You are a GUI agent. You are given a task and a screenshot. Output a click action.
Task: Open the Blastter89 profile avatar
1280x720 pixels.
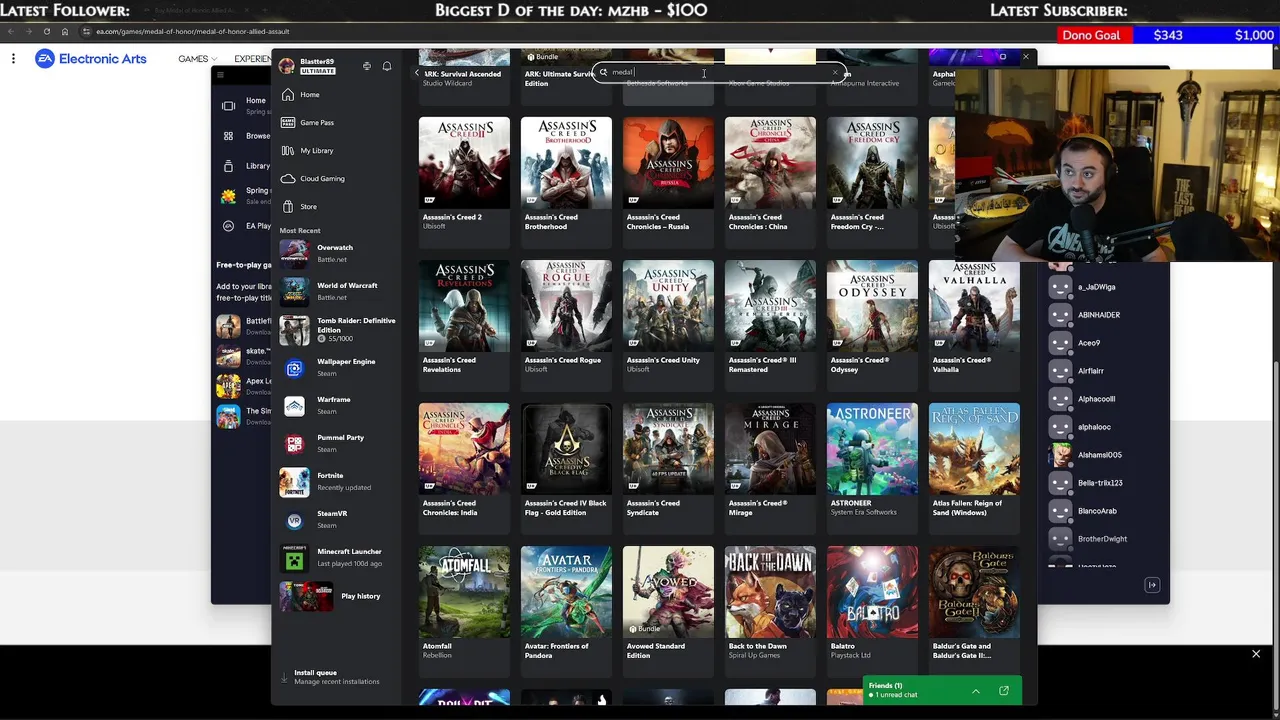[287, 66]
